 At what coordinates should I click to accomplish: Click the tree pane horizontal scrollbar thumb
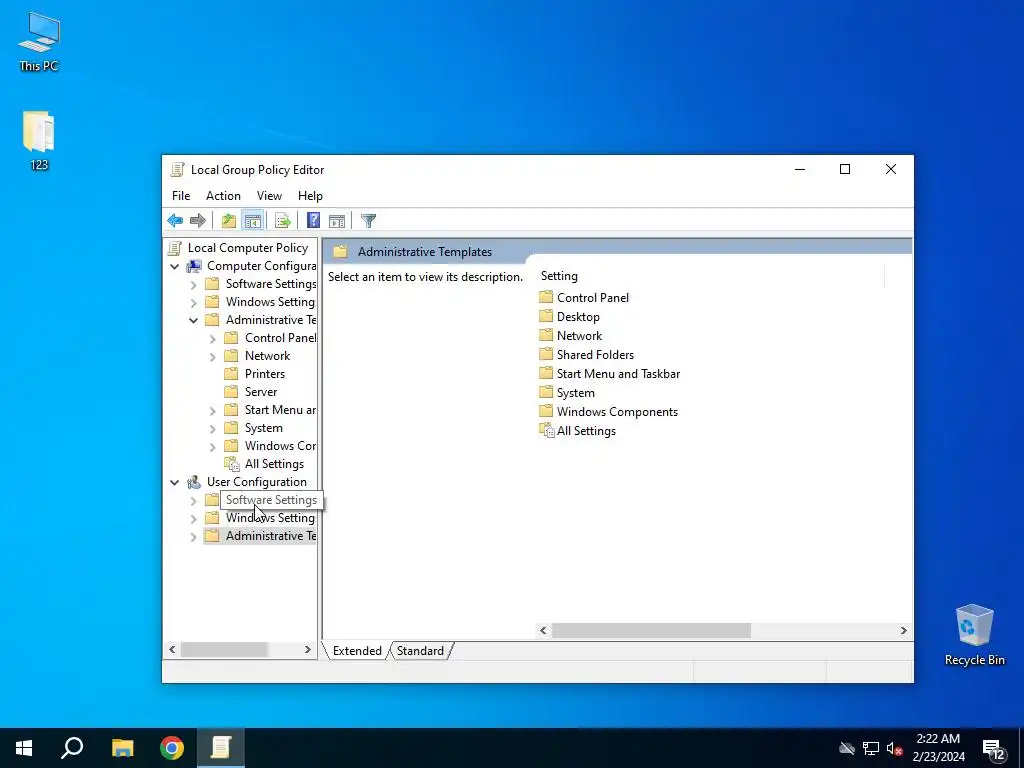click(223, 650)
